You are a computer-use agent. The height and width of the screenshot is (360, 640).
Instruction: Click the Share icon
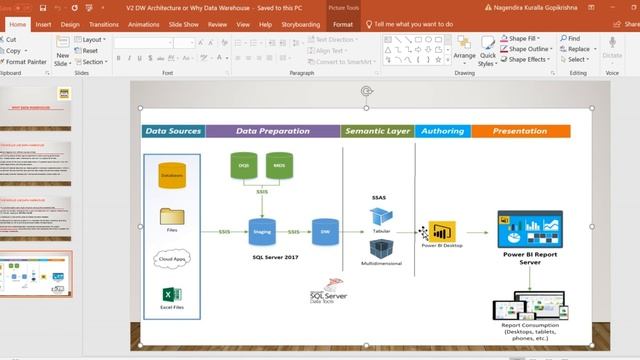(x=617, y=24)
